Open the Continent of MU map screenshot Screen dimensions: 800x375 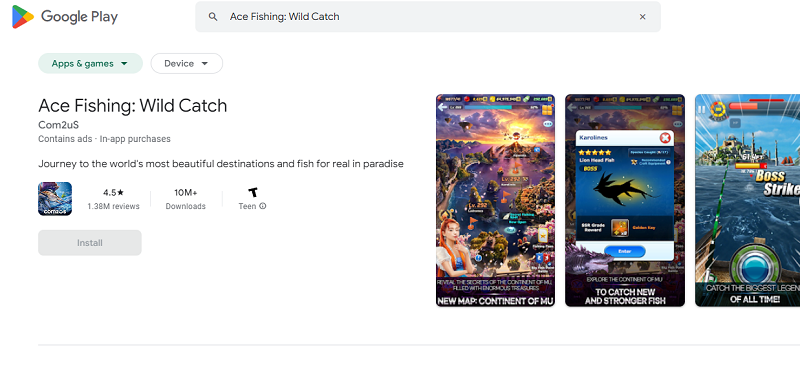495,201
